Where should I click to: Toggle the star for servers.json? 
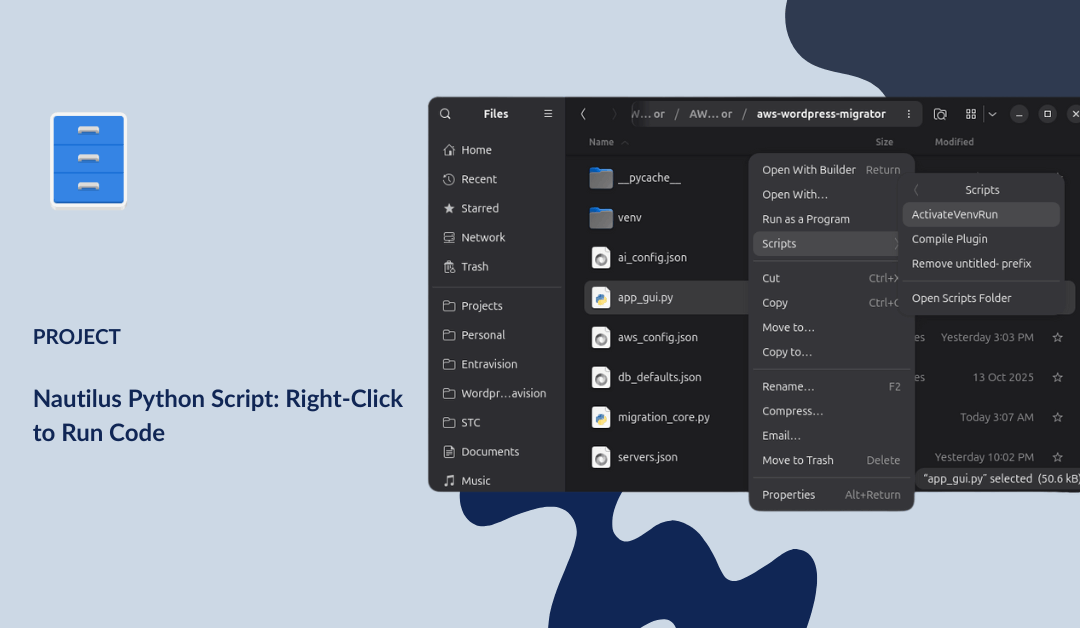1057,457
